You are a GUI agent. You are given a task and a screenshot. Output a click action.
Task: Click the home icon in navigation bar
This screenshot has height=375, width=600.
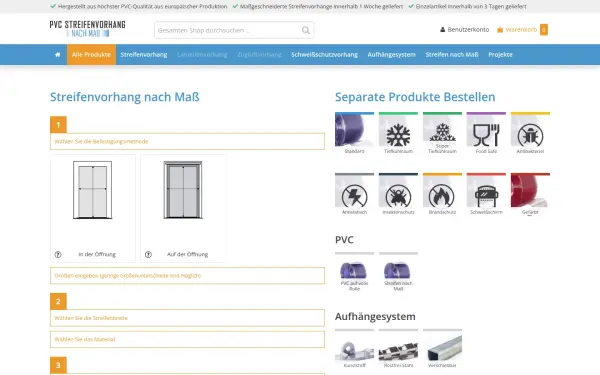(x=58, y=55)
